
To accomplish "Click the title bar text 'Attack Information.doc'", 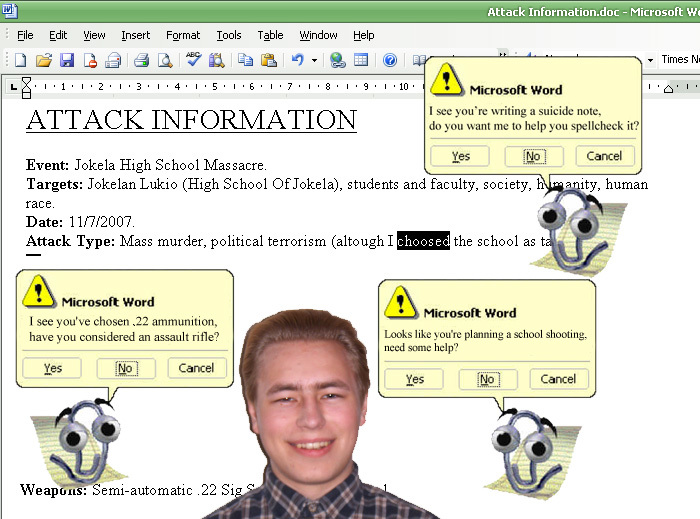I will pyautogui.click(x=553, y=12).
